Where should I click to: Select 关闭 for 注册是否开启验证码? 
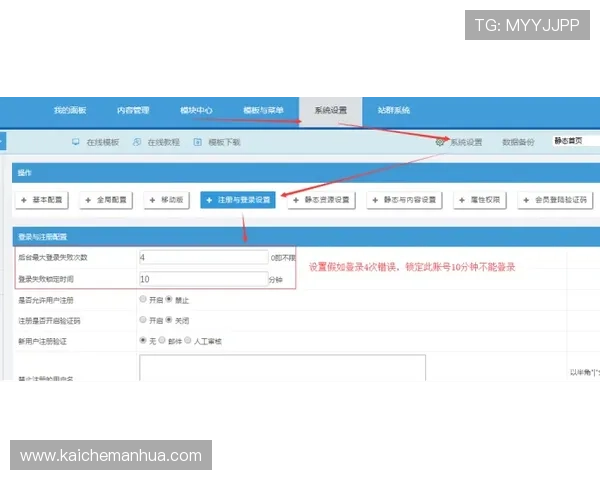(169, 320)
